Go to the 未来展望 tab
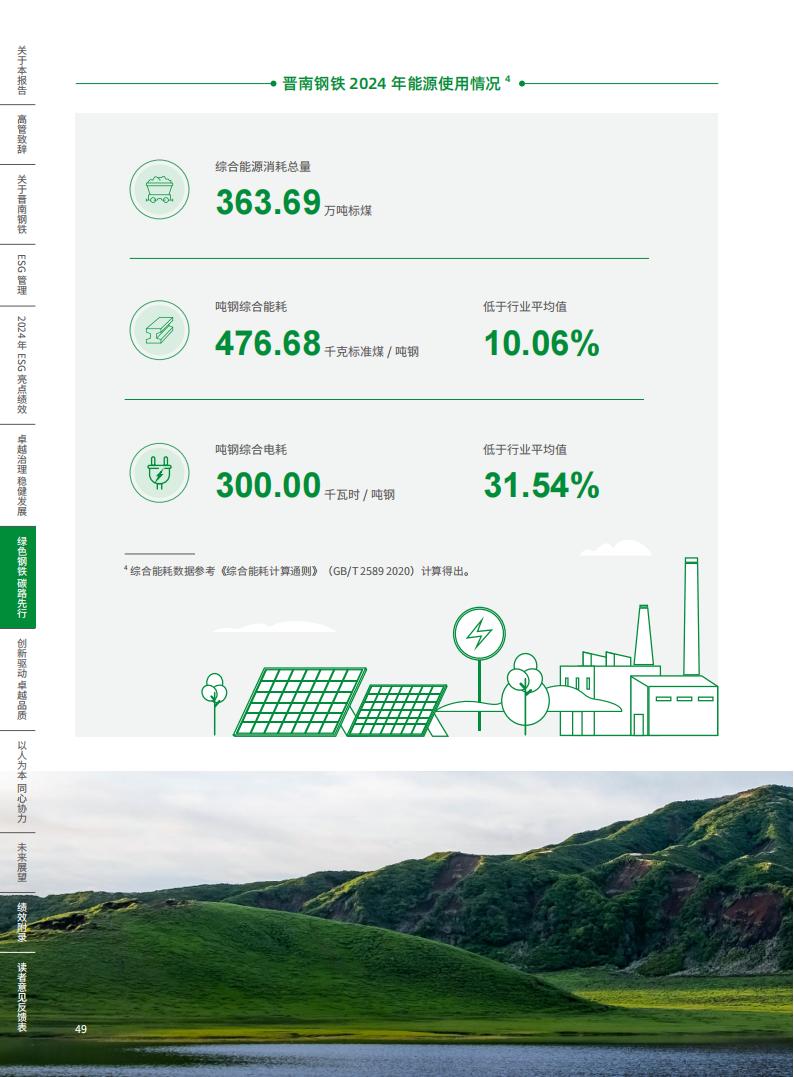This screenshot has height=1077, width=794. [22, 863]
